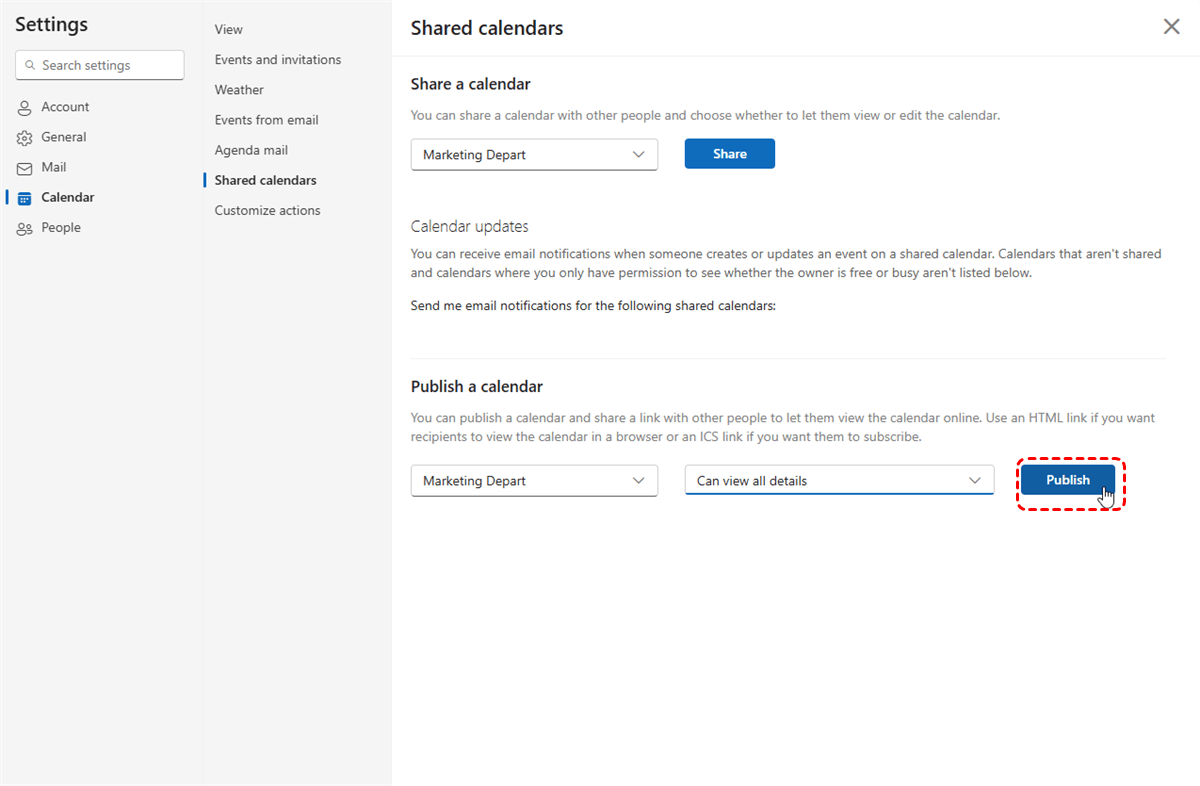Click the Account person icon

pos(25,108)
